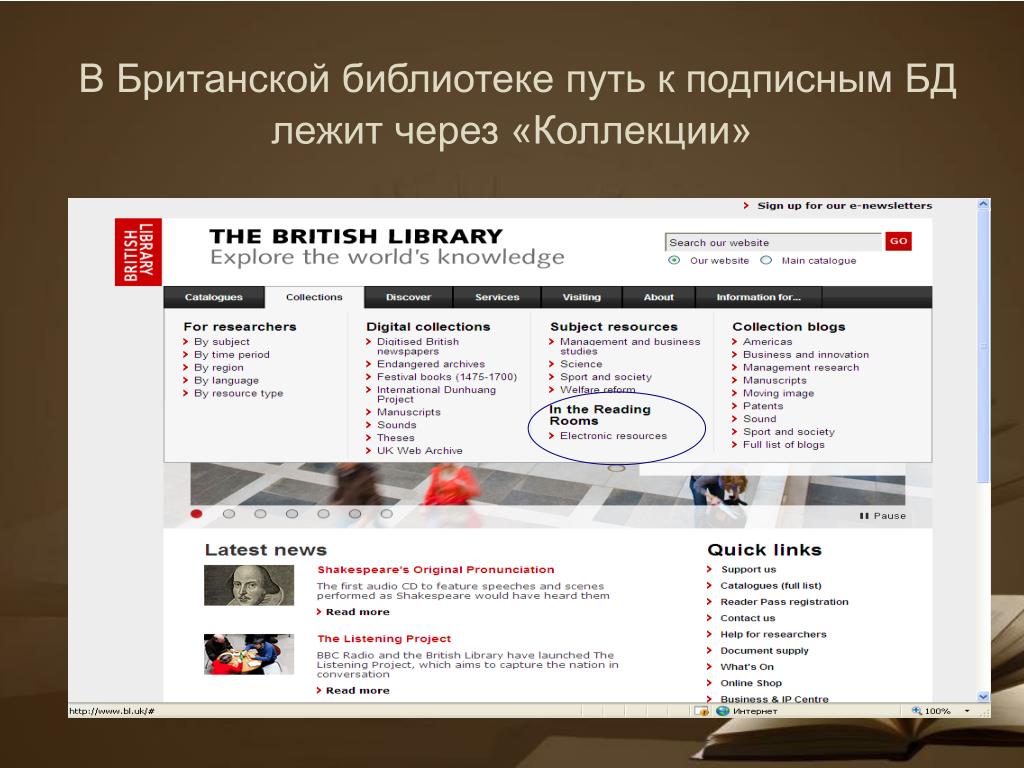The image size is (1024, 768).
Task: Open the About menu tab
Action: pyautogui.click(x=658, y=297)
